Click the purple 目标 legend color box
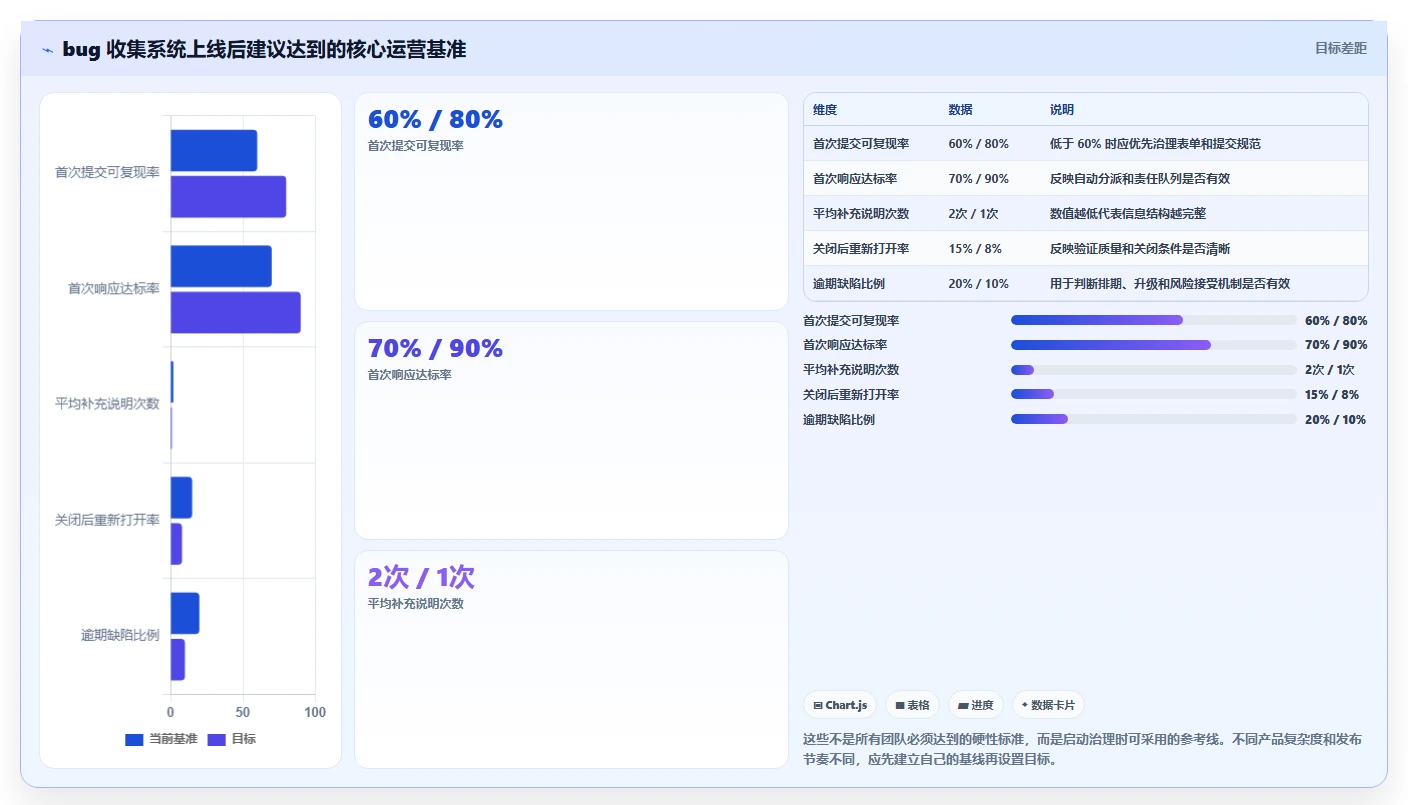Viewport: 1408px width, 805px height. [x=216, y=740]
